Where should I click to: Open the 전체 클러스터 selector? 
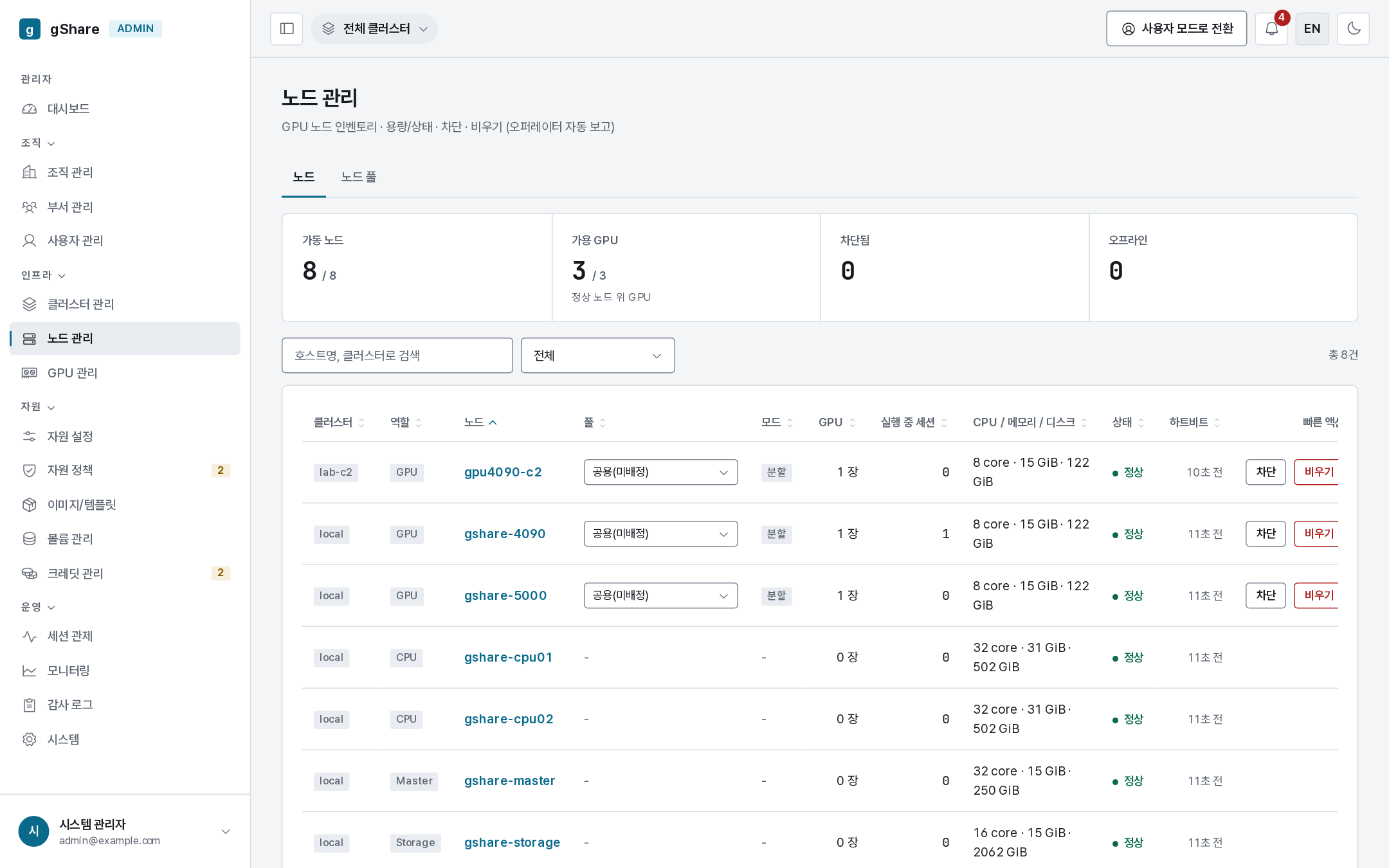tap(374, 29)
